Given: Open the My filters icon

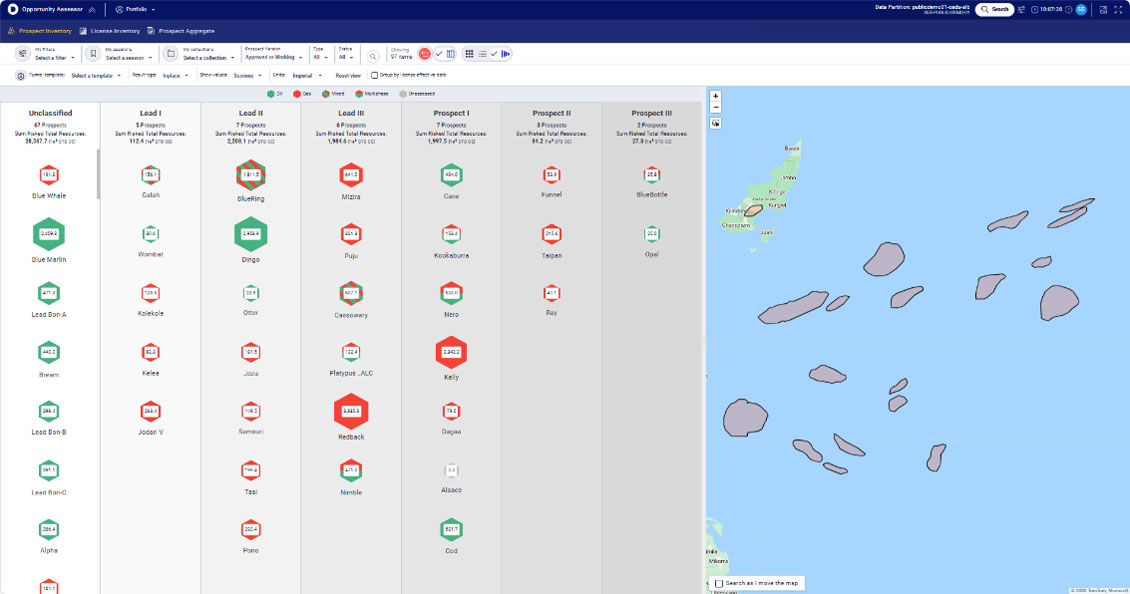Looking at the screenshot, I should pos(22,54).
